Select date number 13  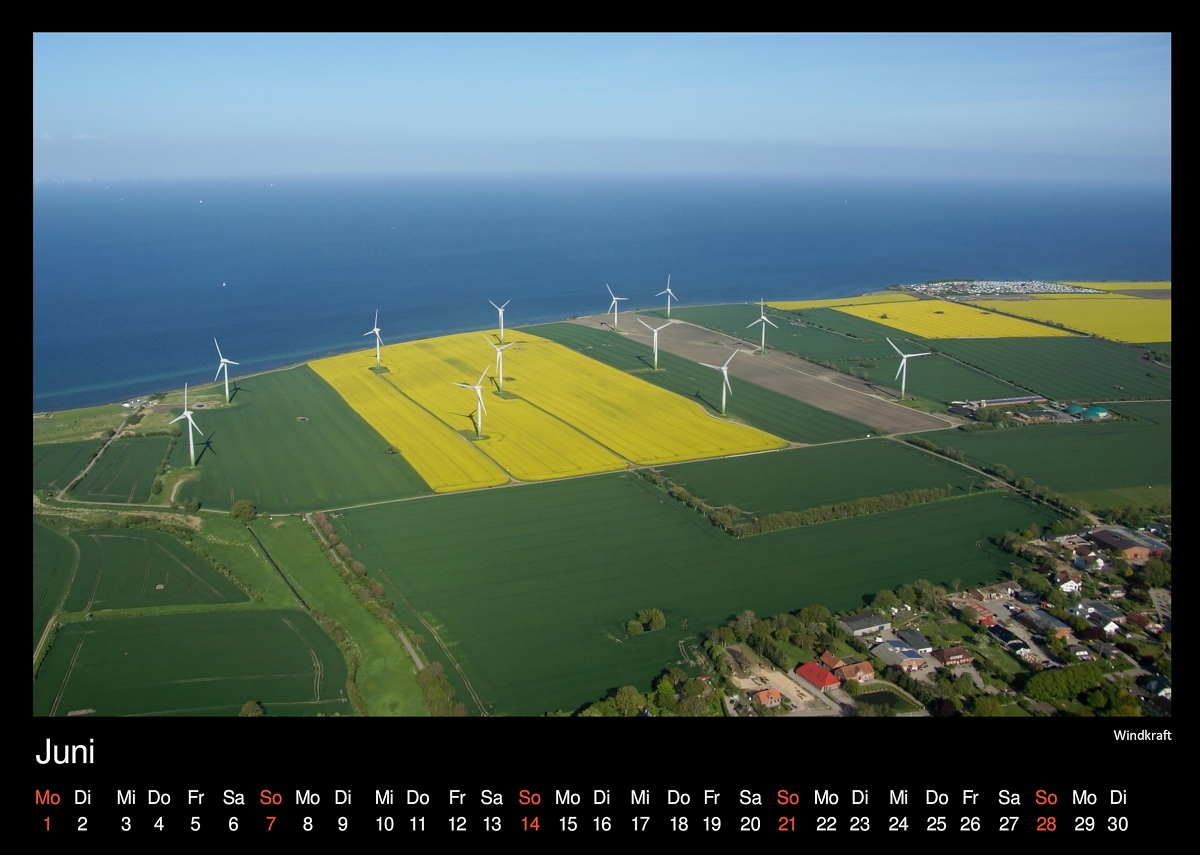(x=492, y=824)
